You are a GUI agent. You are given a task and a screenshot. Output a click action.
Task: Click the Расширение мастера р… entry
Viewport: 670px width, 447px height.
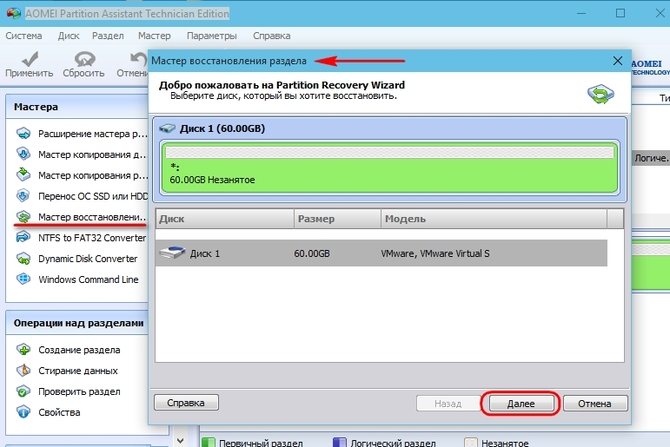click(x=92, y=134)
